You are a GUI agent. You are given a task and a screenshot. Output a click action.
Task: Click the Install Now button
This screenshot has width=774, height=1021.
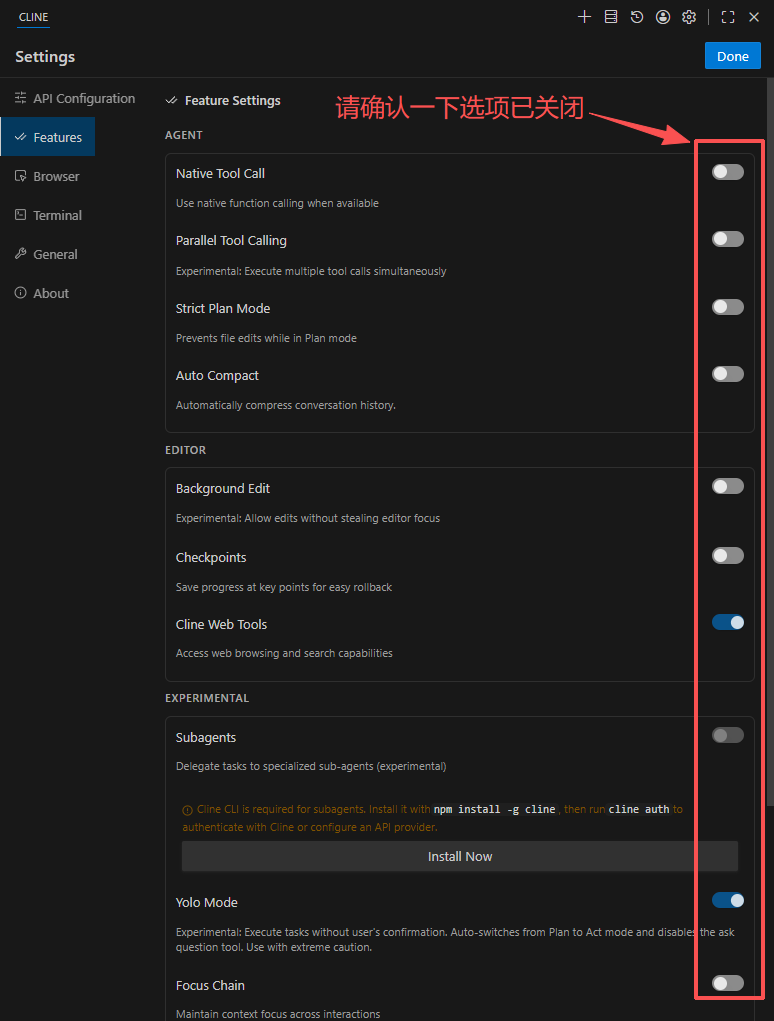[460, 856]
